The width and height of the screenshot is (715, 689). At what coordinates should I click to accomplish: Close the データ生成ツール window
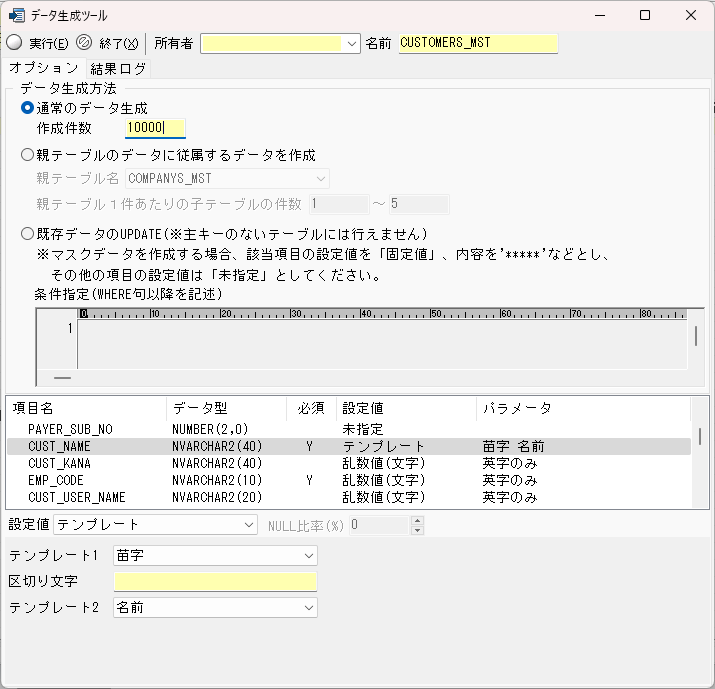[x=690, y=16]
